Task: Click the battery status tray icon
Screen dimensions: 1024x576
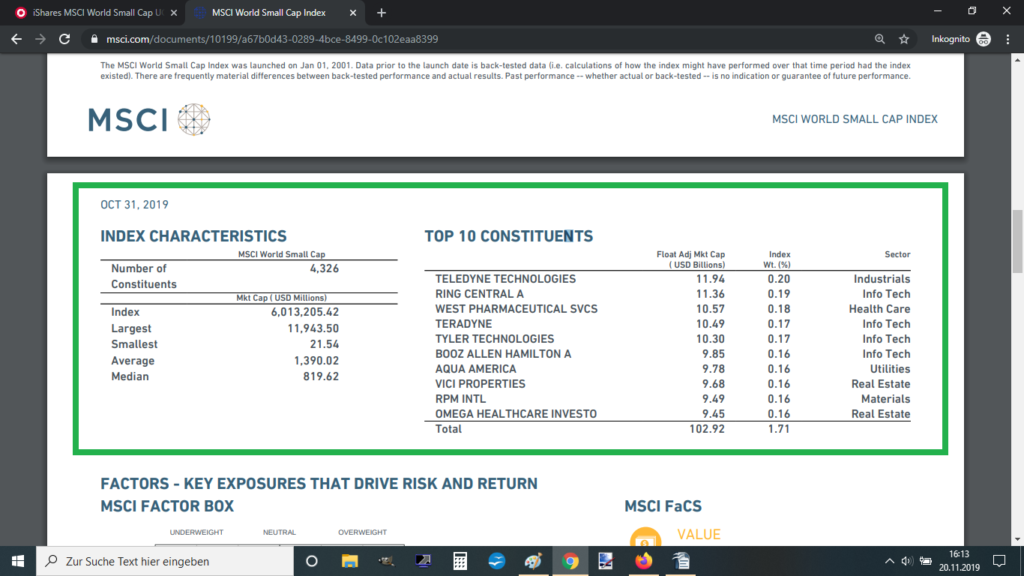Action: [x=925, y=561]
